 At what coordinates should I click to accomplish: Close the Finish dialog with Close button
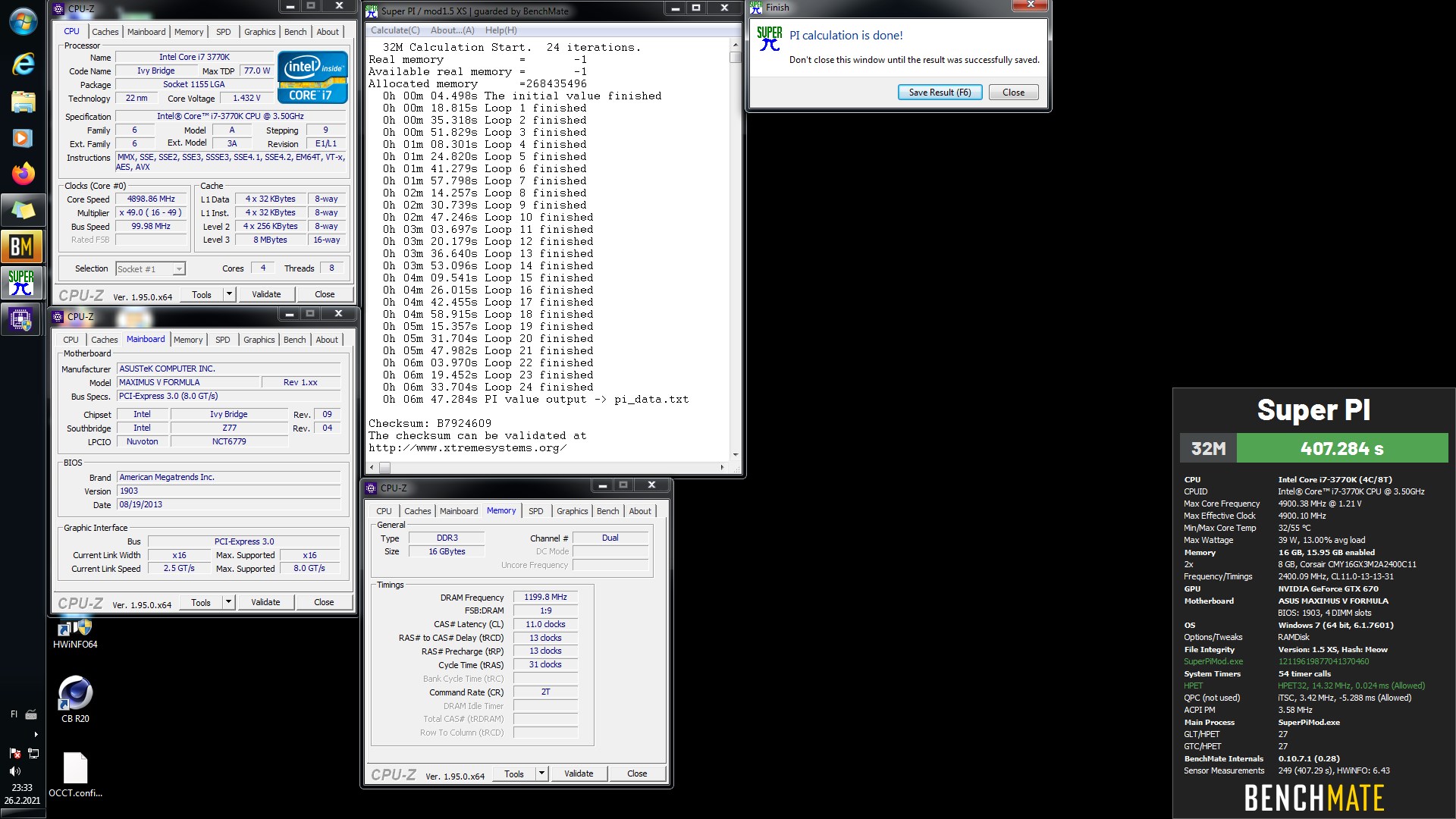pyautogui.click(x=1013, y=93)
